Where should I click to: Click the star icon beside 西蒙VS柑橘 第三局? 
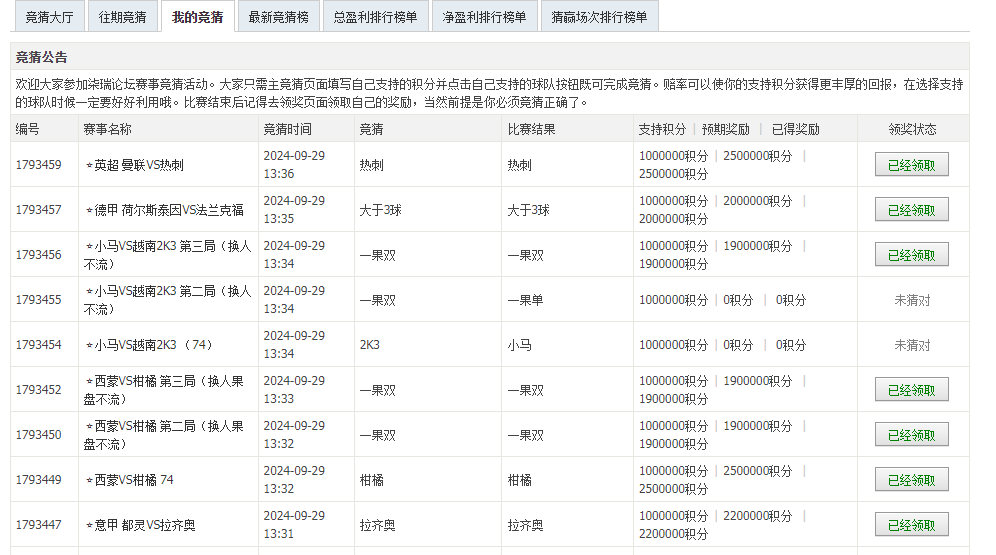tap(89, 382)
